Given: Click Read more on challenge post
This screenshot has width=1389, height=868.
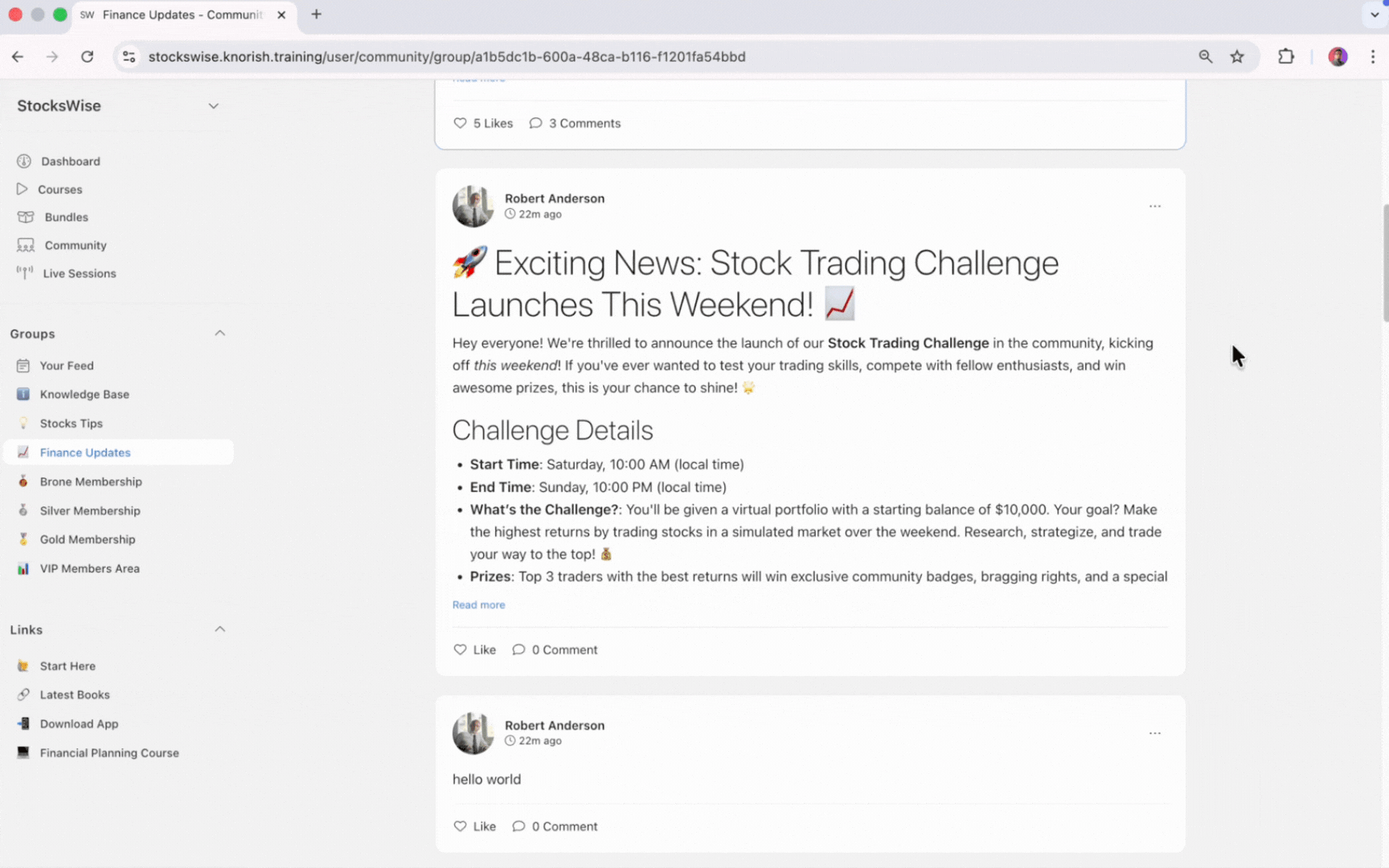Looking at the screenshot, I should pyautogui.click(x=478, y=605).
